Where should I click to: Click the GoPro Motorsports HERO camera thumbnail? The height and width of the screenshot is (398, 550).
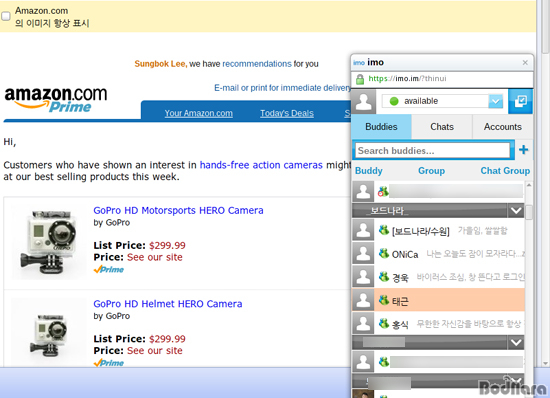(48, 241)
